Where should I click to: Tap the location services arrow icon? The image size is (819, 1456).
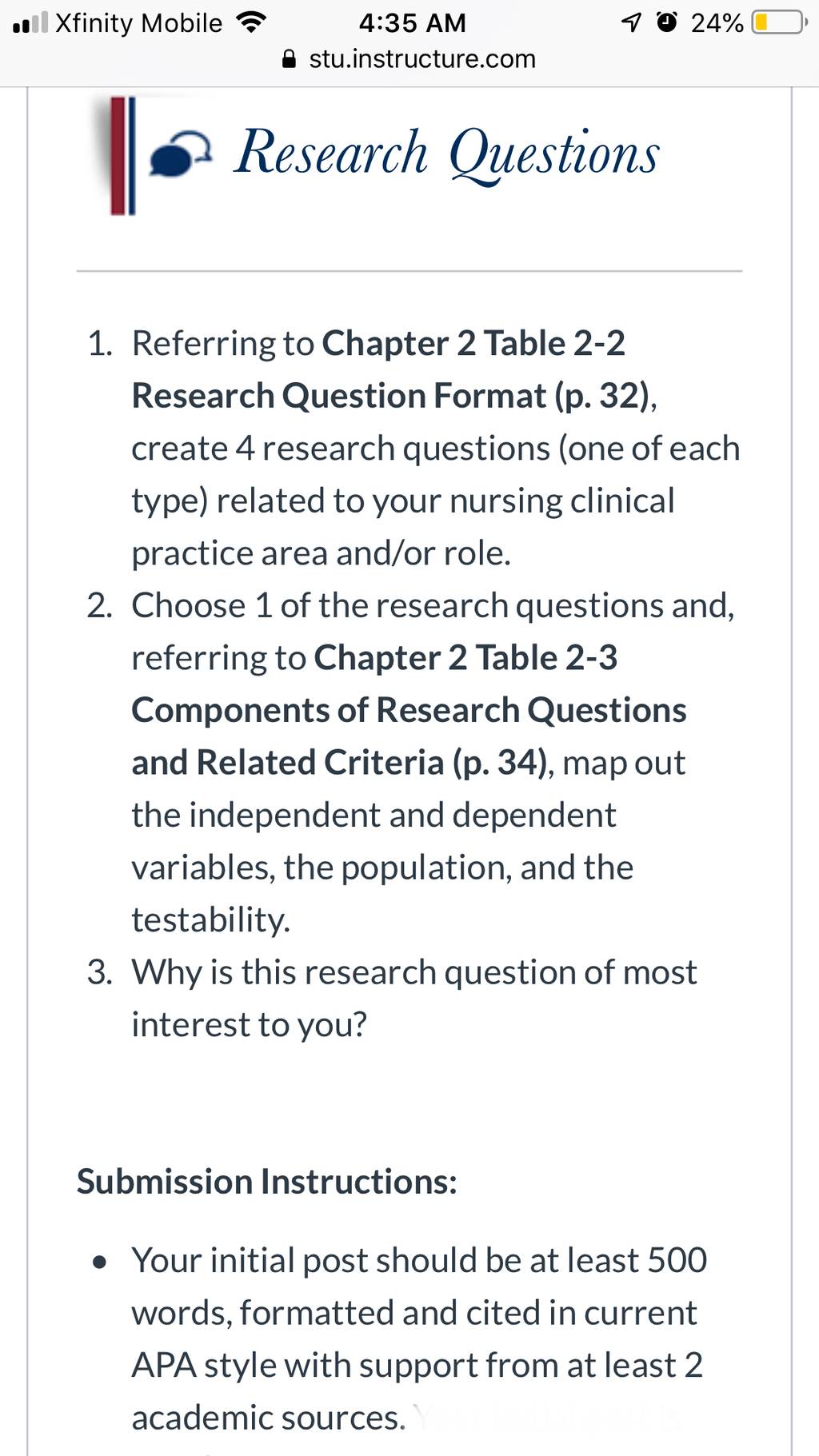pyautogui.click(x=631, y=23)
